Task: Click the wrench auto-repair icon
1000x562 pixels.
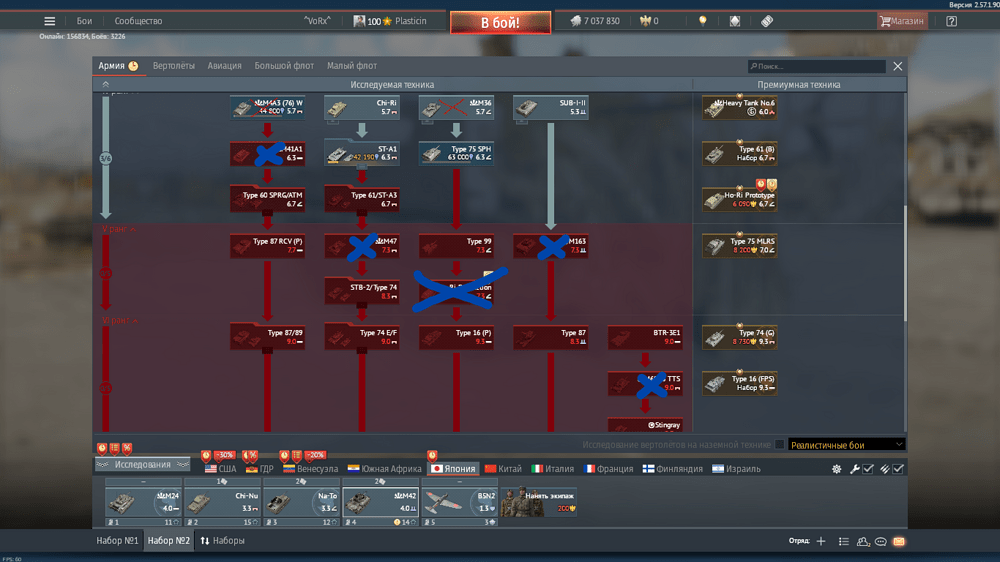Action: [x=855, y=469]
